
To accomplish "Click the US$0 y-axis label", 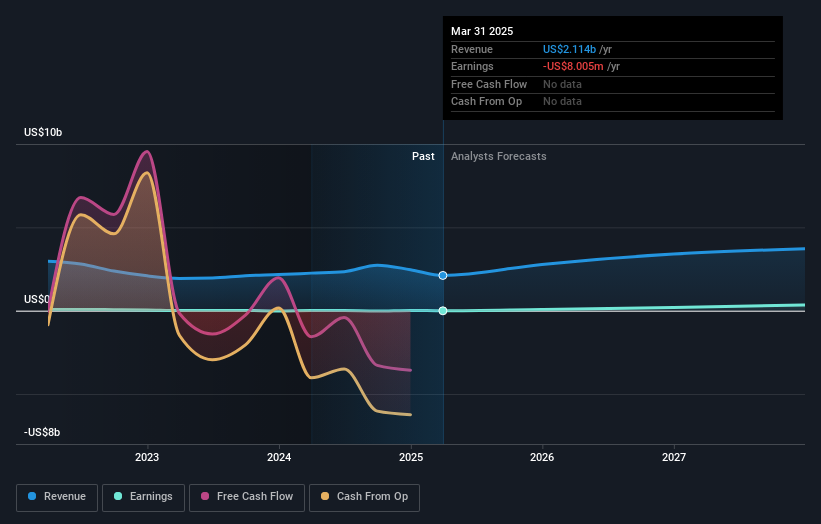I will tap(37, 299).
